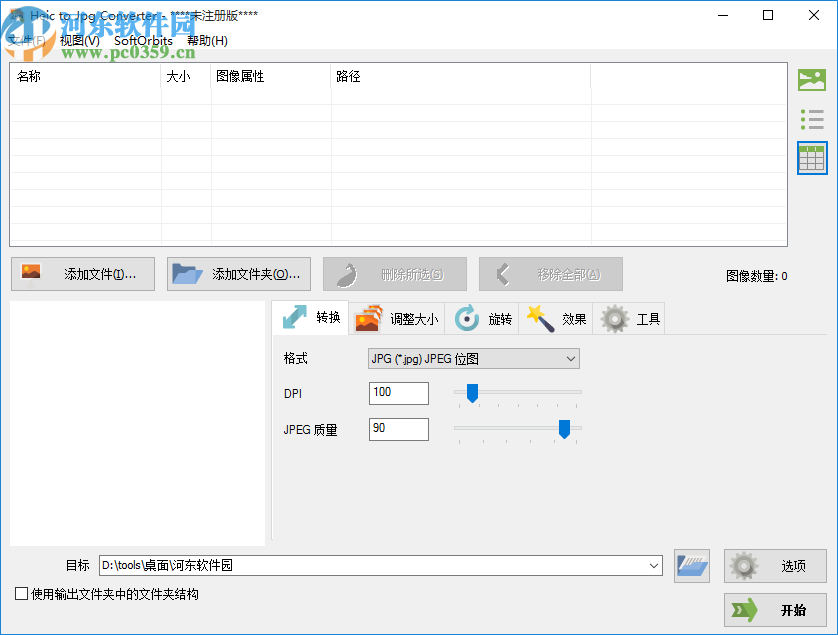
Task: Click inside the DPI input field
Action: click(398, 393)
